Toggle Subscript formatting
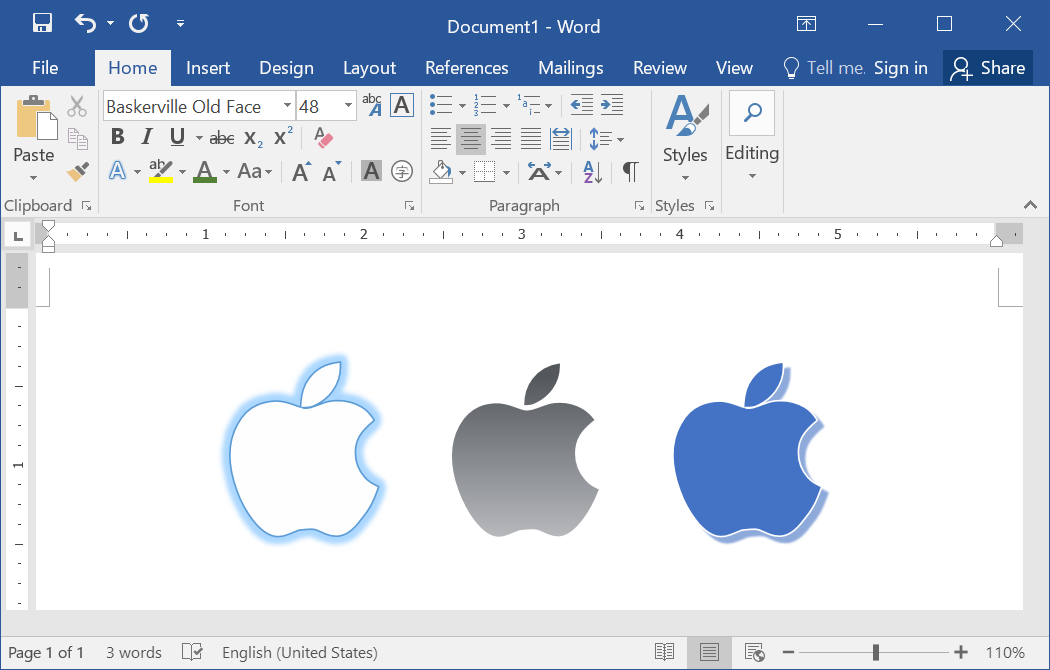 tap(253, 138)
